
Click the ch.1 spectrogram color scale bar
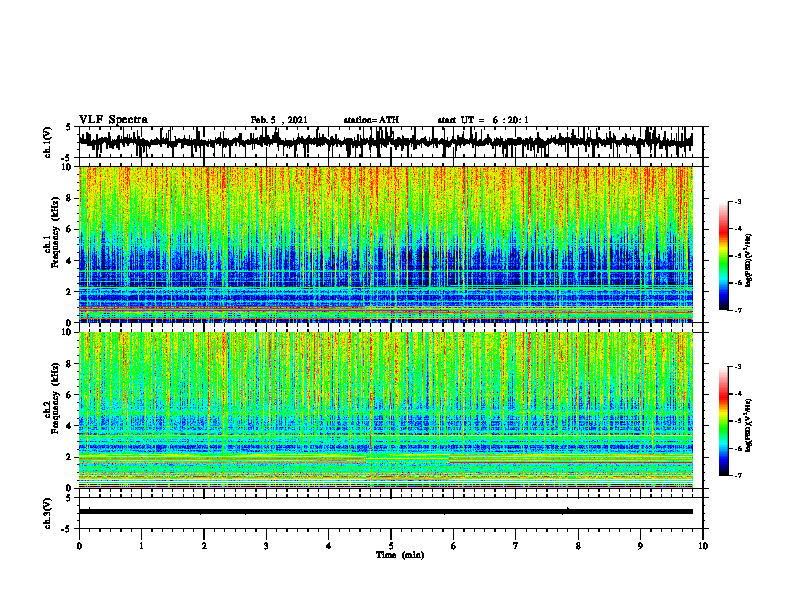(x=723, y=256)
